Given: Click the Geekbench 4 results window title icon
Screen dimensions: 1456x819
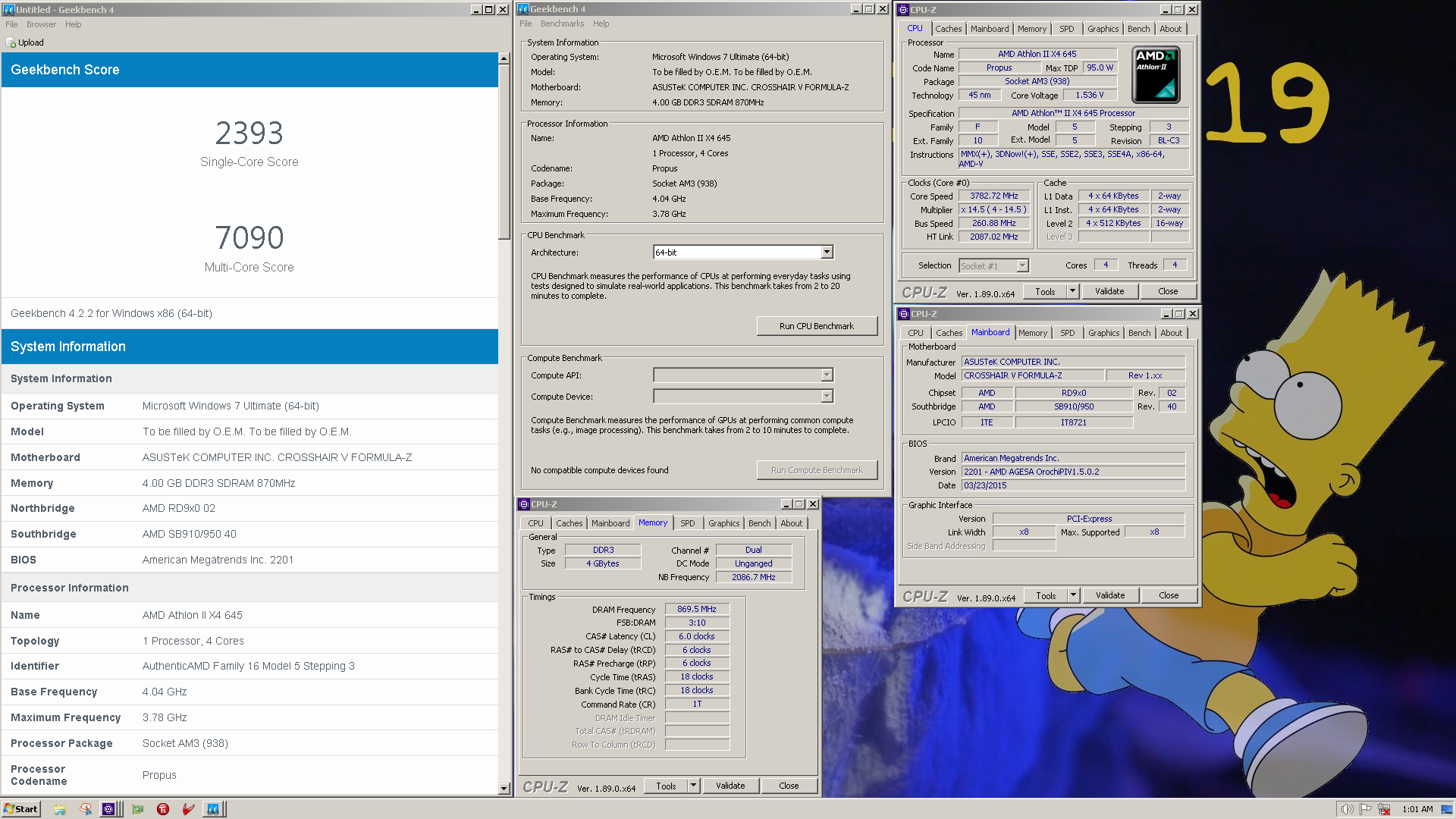Looking at the screenshot, I should pyautogui.click(x=8, y=10).
